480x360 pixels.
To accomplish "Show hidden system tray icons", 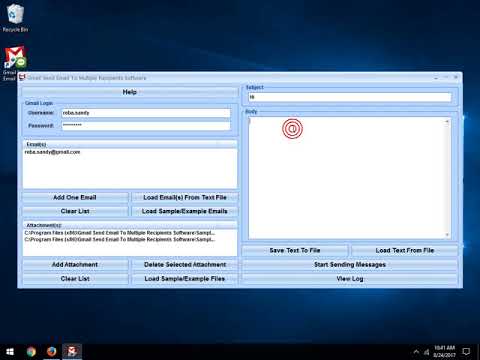I will tap(416, 352).
